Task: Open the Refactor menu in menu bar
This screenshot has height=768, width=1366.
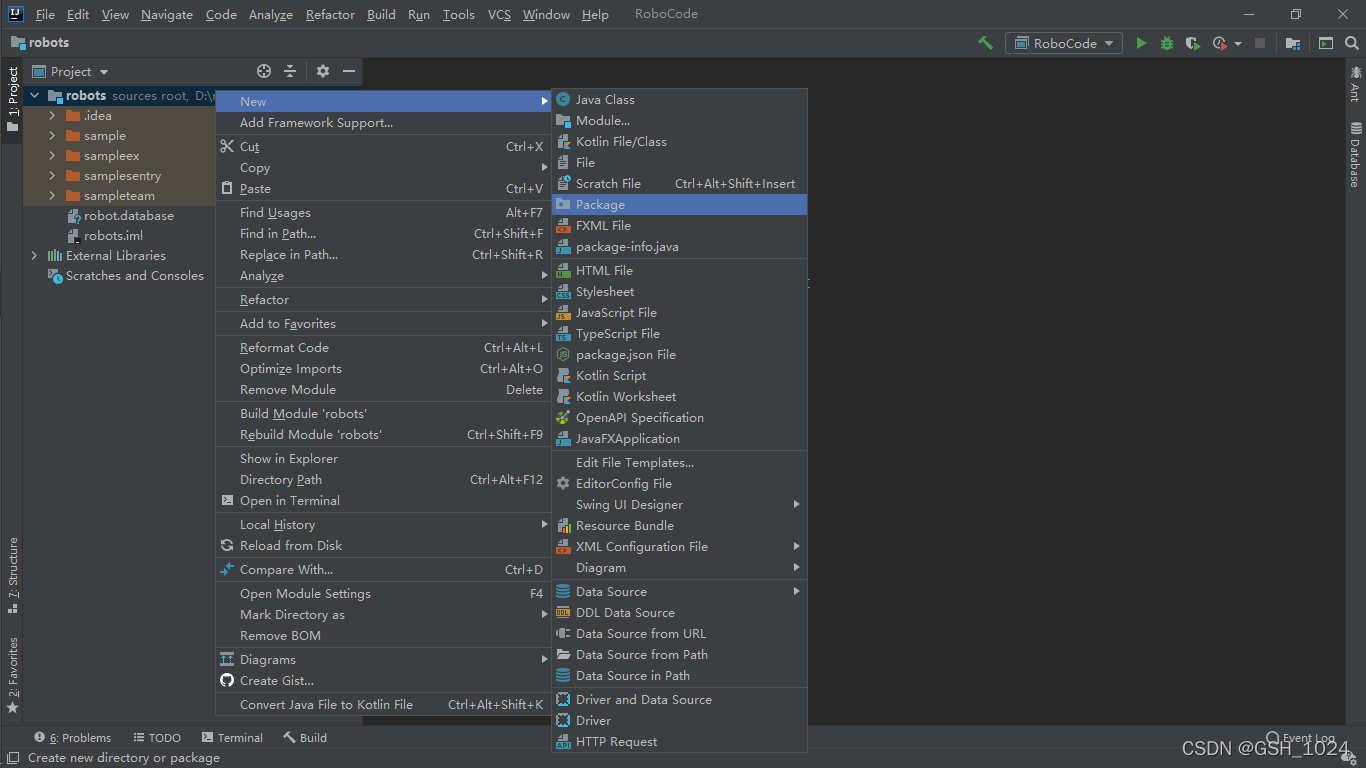Action: [x=330, y=14]
